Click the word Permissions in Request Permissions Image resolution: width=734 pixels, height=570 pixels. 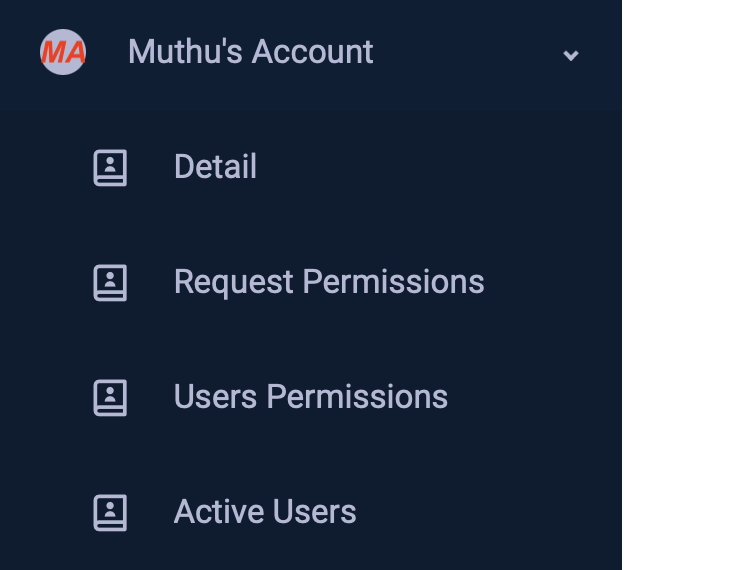(x=393, y=282)
